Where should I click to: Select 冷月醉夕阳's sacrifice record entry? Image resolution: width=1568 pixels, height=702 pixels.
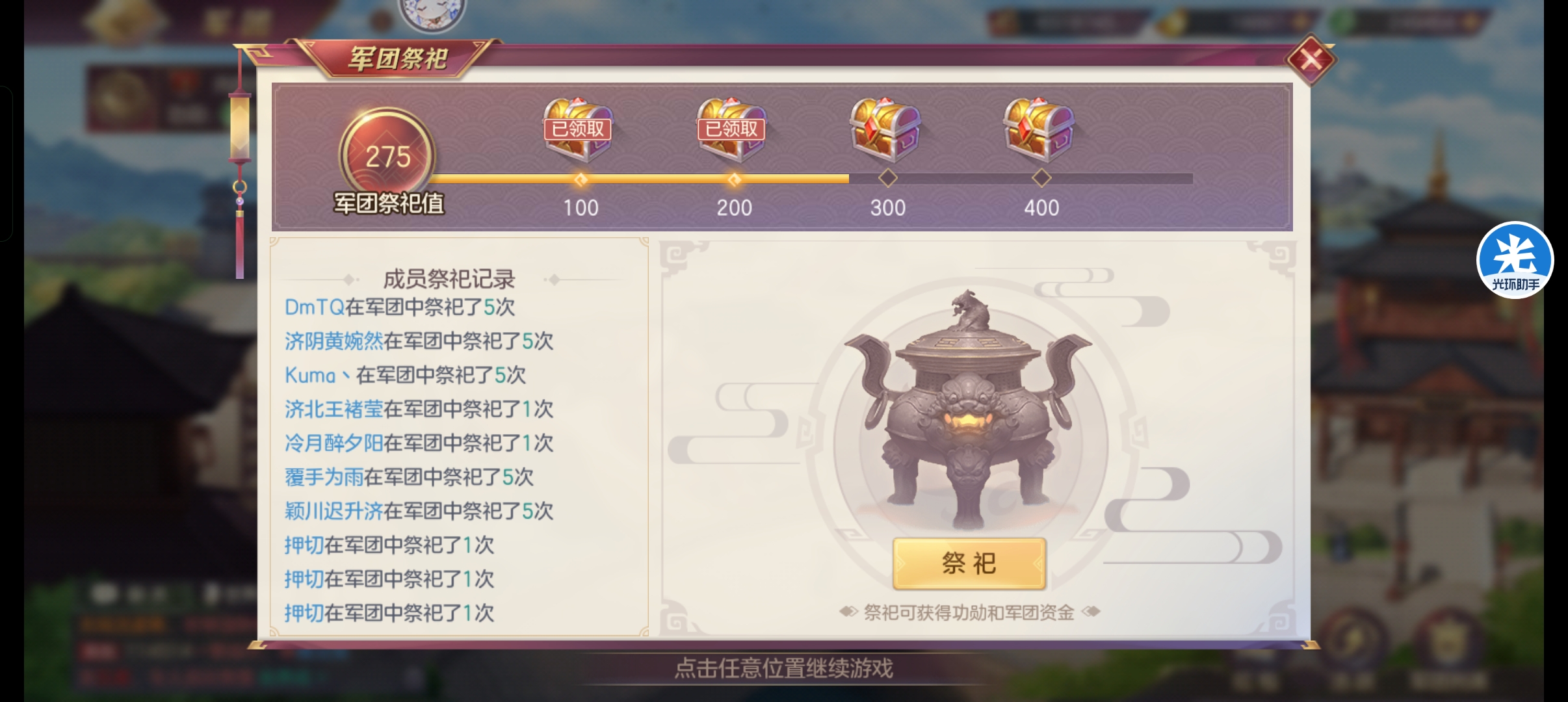[x=419, y=443]
